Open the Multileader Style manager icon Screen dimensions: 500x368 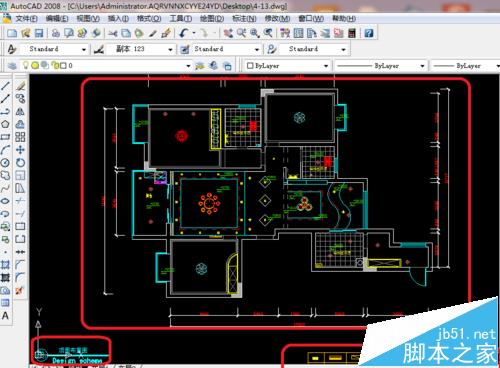click(x=272, y=49)
